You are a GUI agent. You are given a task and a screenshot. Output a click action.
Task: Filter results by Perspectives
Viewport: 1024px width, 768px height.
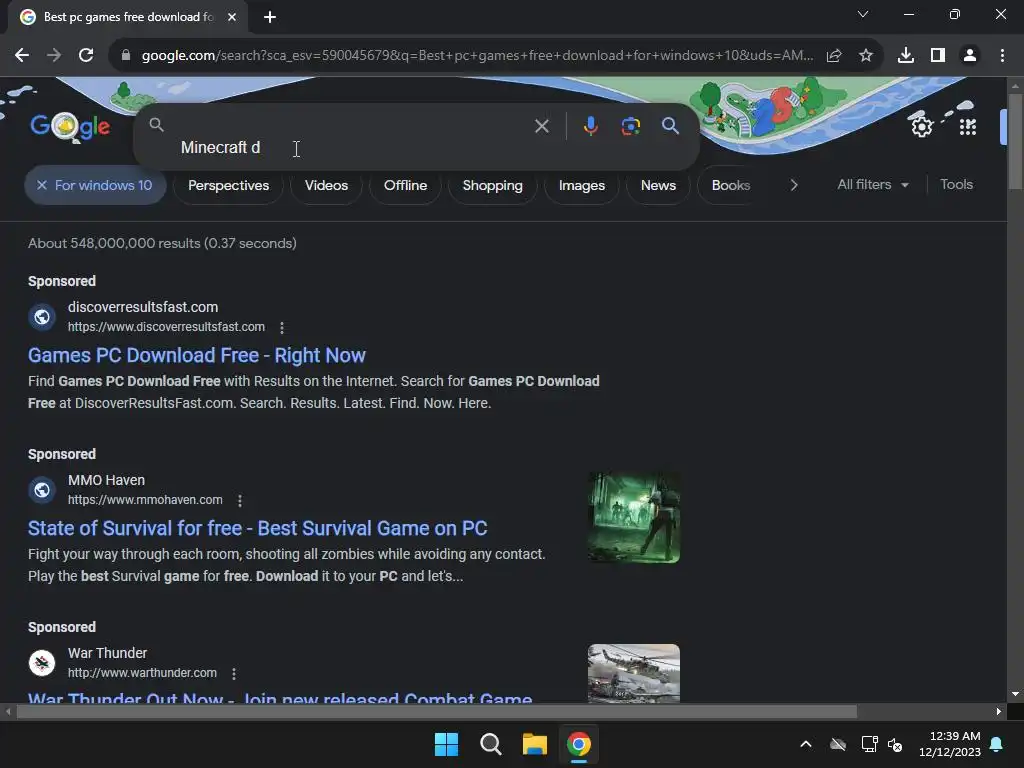tap(229, 185)
